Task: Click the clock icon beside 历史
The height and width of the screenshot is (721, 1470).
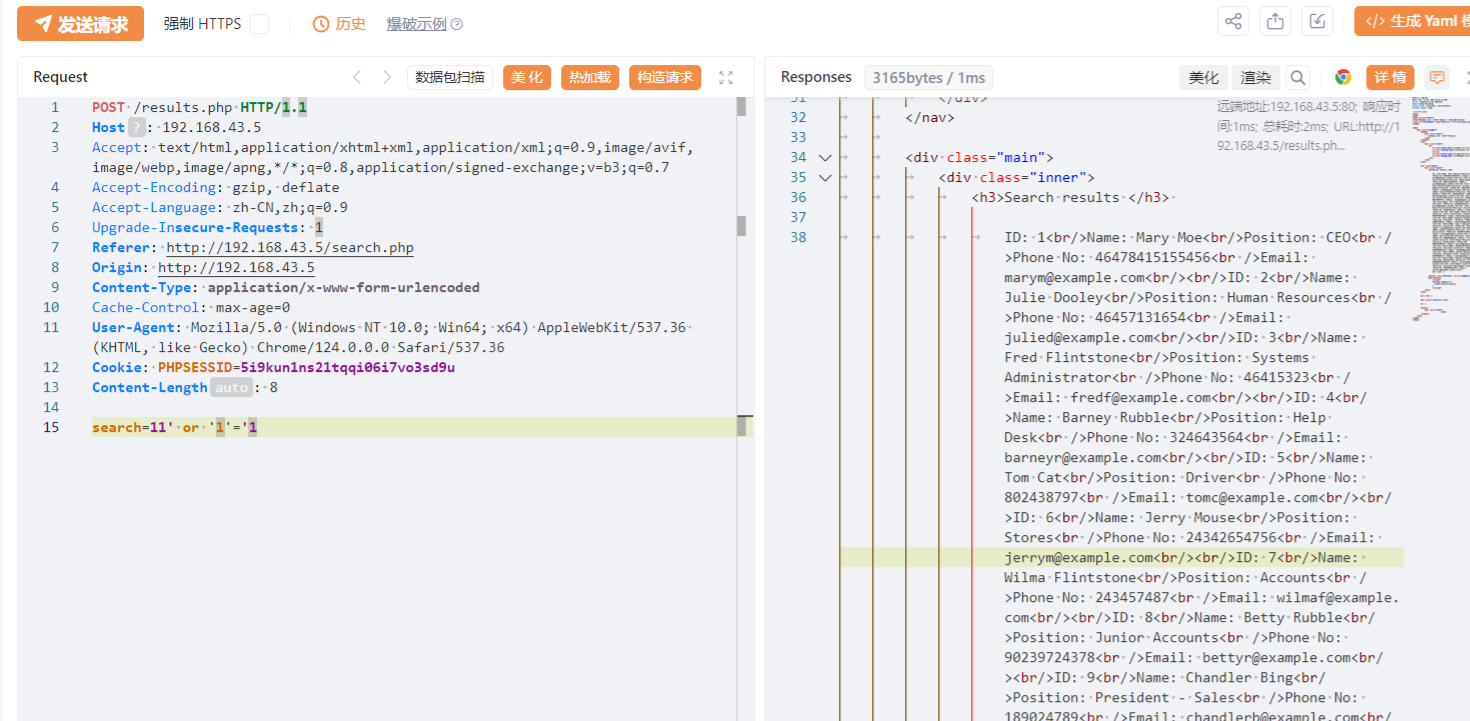Action: [321, 24]
